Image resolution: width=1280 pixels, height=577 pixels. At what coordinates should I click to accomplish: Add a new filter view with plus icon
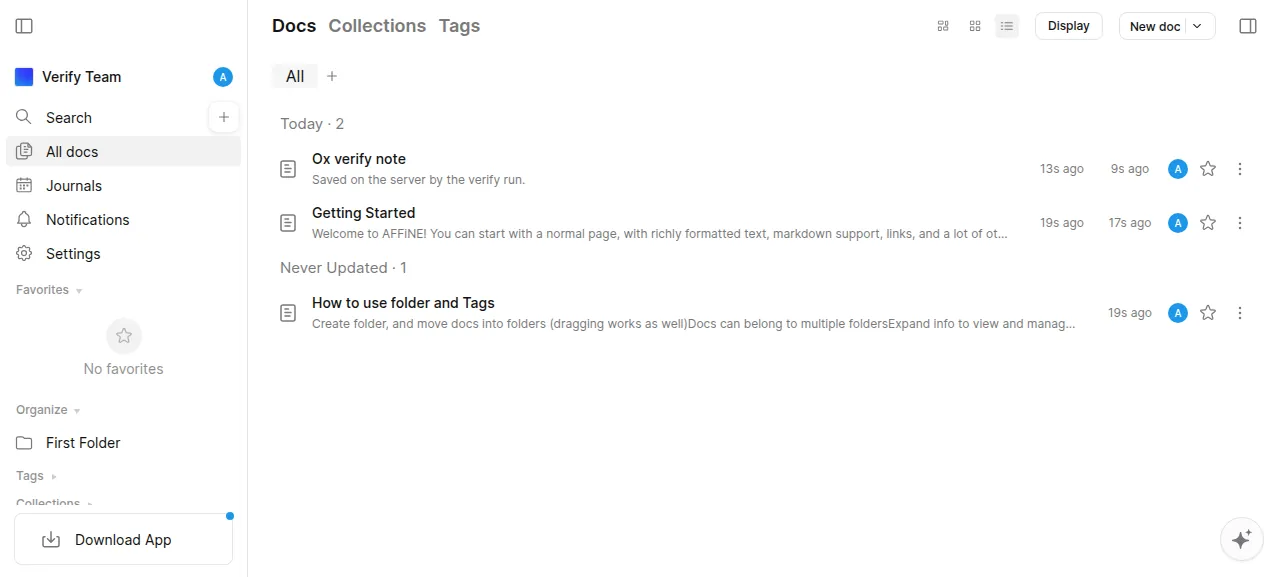tap(332, 76)
